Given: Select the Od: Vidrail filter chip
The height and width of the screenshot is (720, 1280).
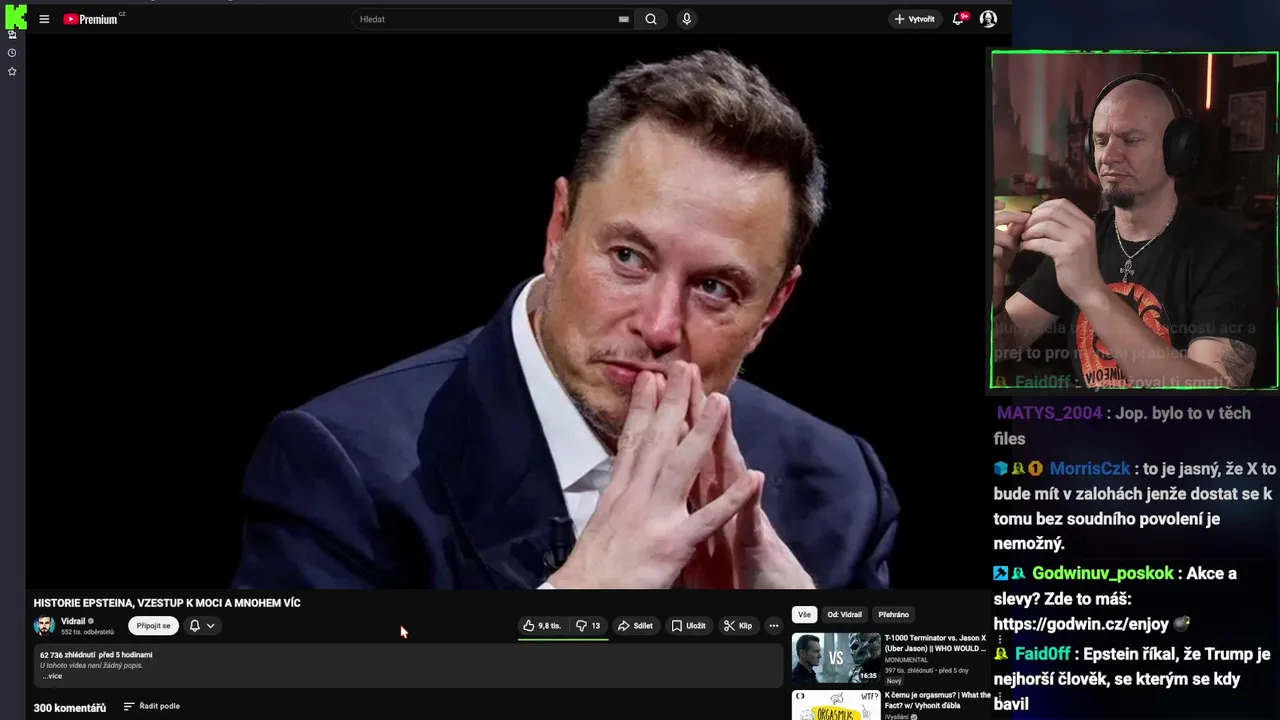Looking at the screenshot, I should [x=844, y=615].
